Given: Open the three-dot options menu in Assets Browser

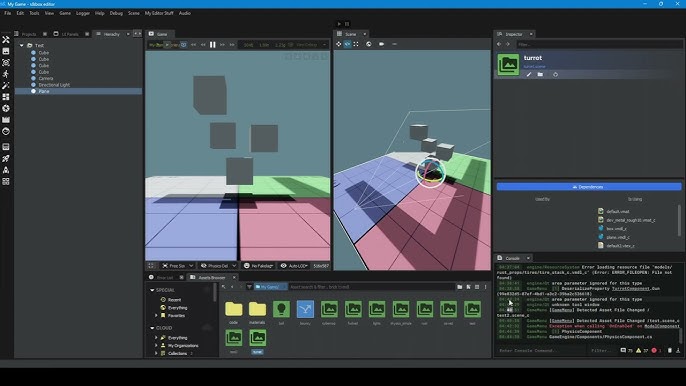Looking at the screenshot, I should click(485, 287).
